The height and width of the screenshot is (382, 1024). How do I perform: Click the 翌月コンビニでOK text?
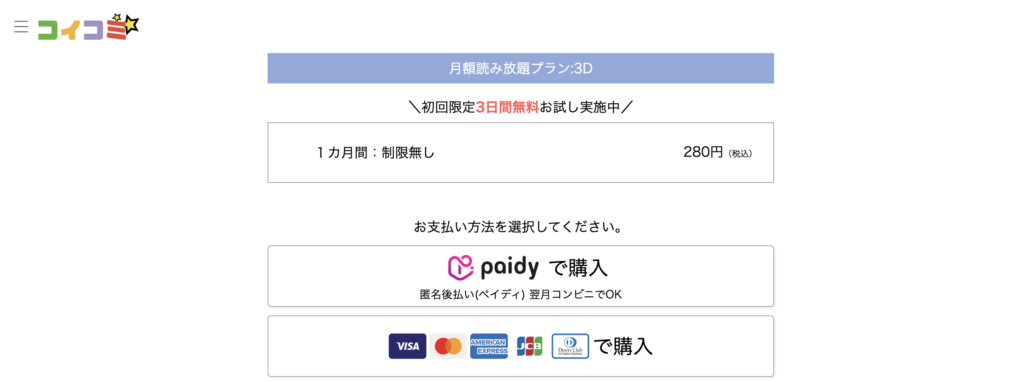tap(576, 294)
